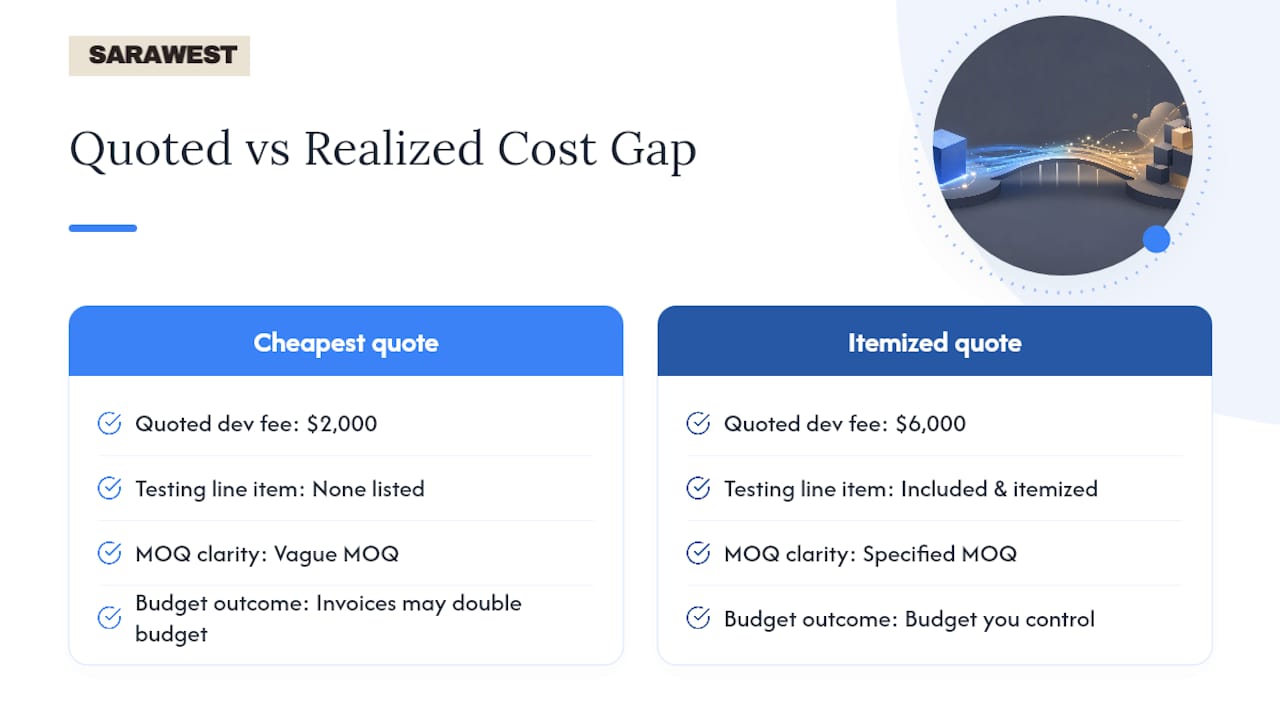1280x720 pixels.
Task: Click the text Quoted dev fee: $2,000
Action: point(256,423)
